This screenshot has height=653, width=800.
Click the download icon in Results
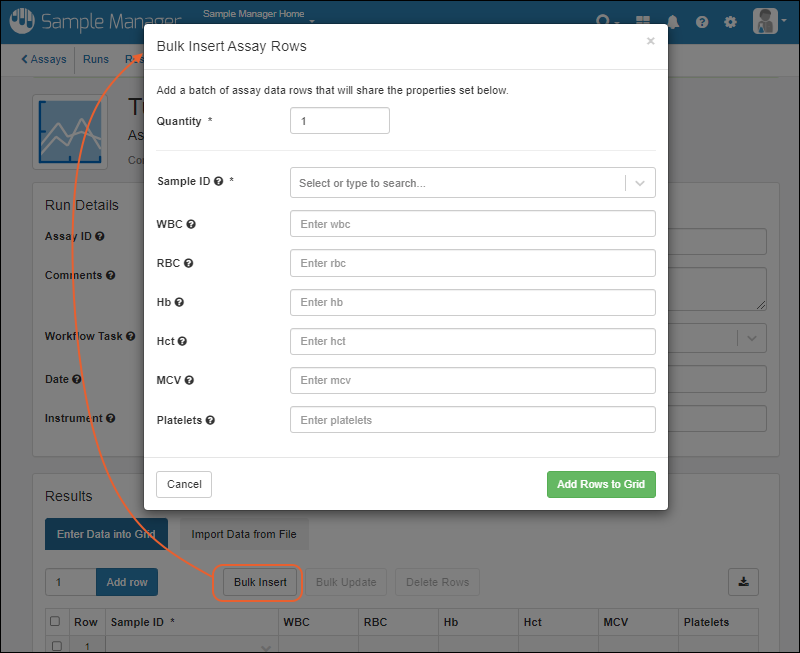click(x=743, y=581)
